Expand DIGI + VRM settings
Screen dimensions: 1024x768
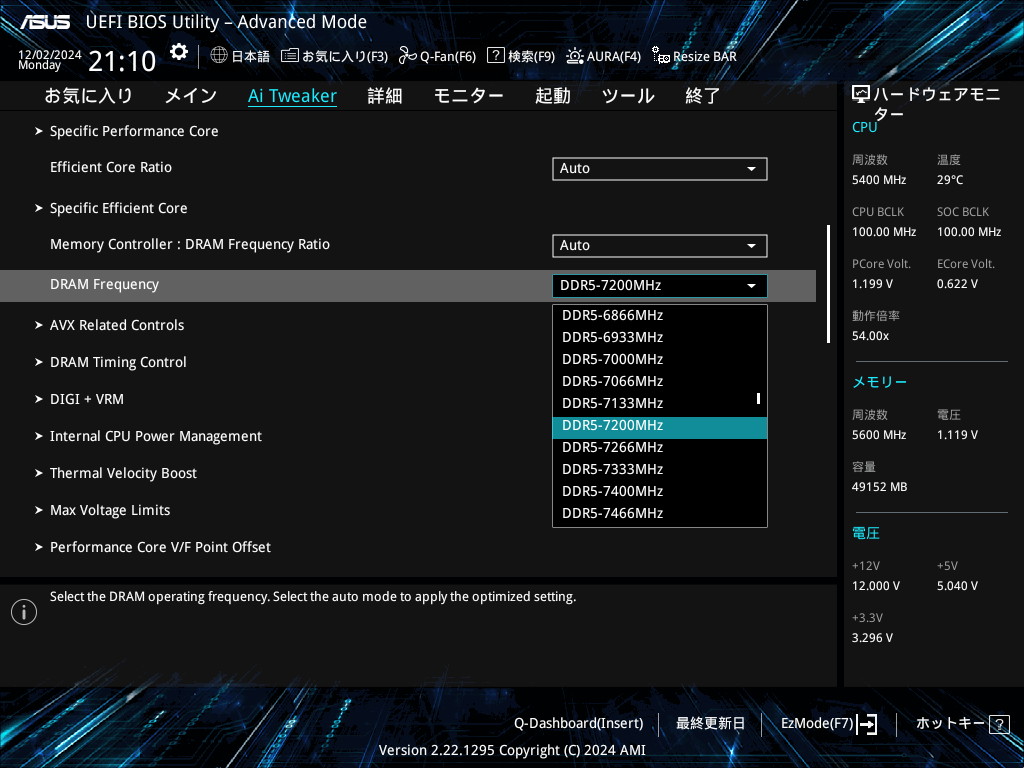click(86, 399)
